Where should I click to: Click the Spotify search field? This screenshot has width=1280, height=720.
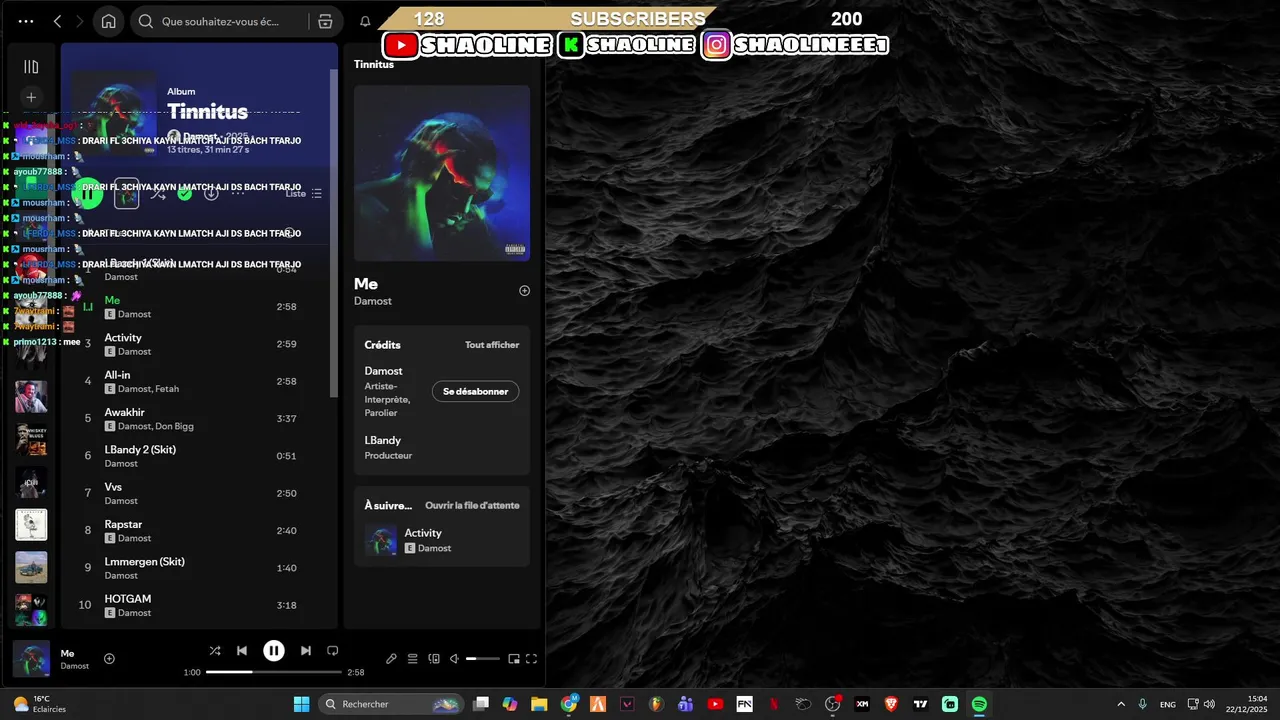(220, 21)
